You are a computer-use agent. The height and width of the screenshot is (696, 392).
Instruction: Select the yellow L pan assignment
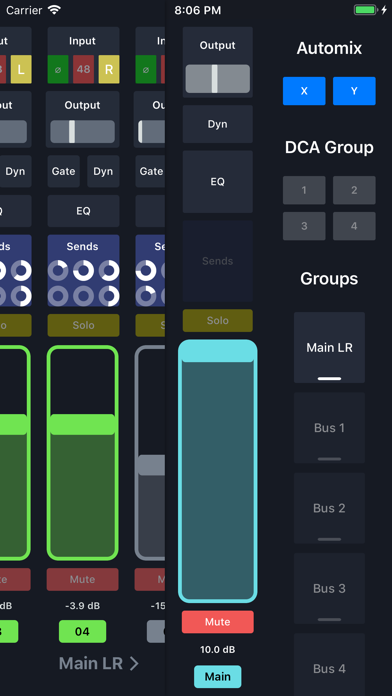pyautogui.click(x=21, y=69)
